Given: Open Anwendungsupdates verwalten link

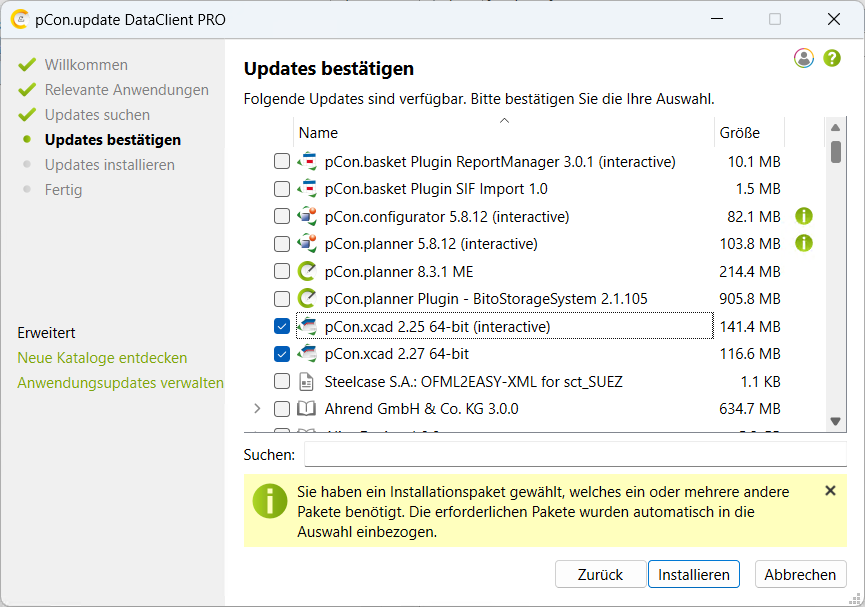Looking at the screenshot, I should pos(120,382).
